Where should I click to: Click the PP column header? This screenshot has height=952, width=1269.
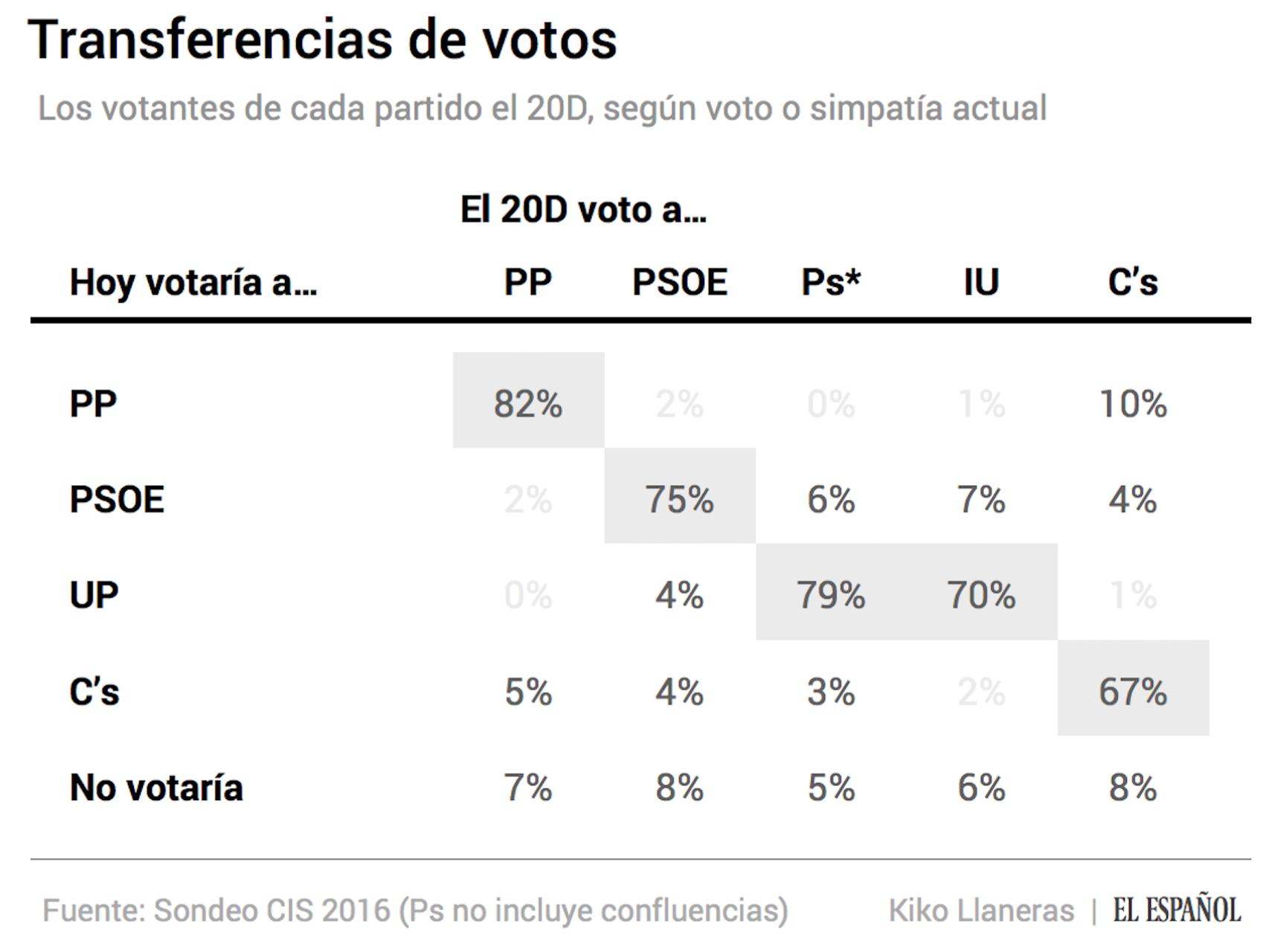(x=527, y=282)
